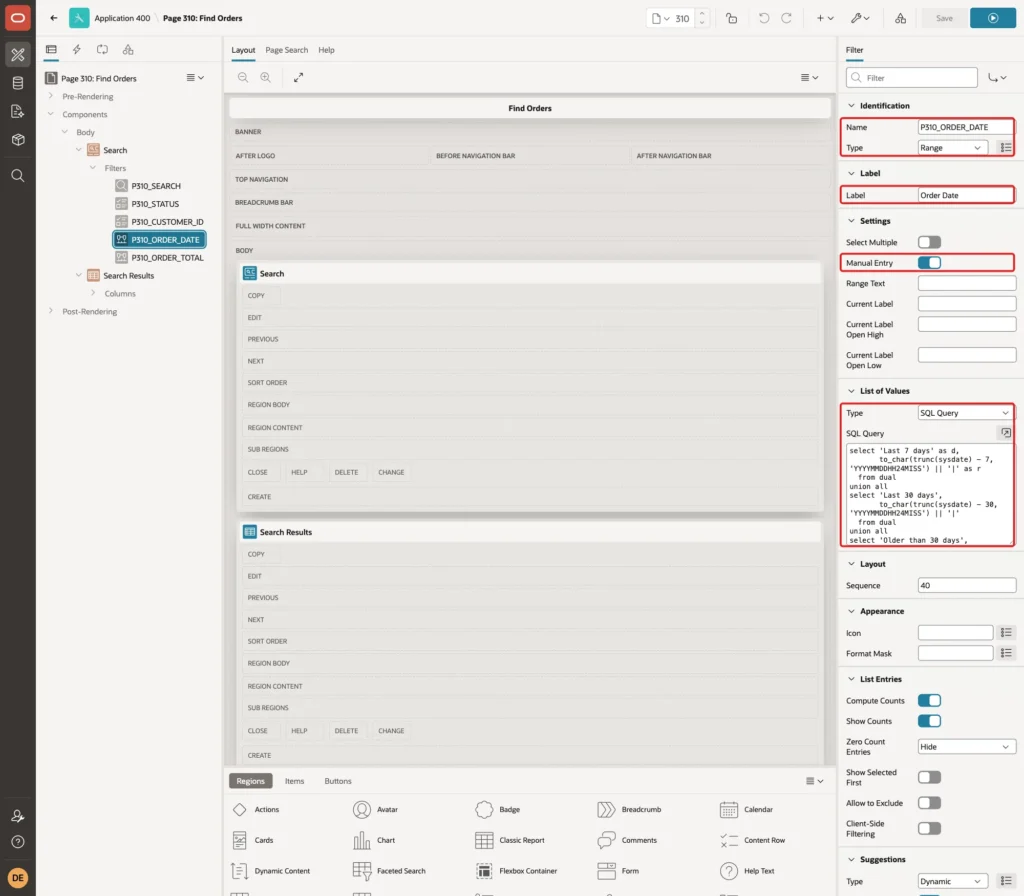Increment page number stepper up arrow

702,13
